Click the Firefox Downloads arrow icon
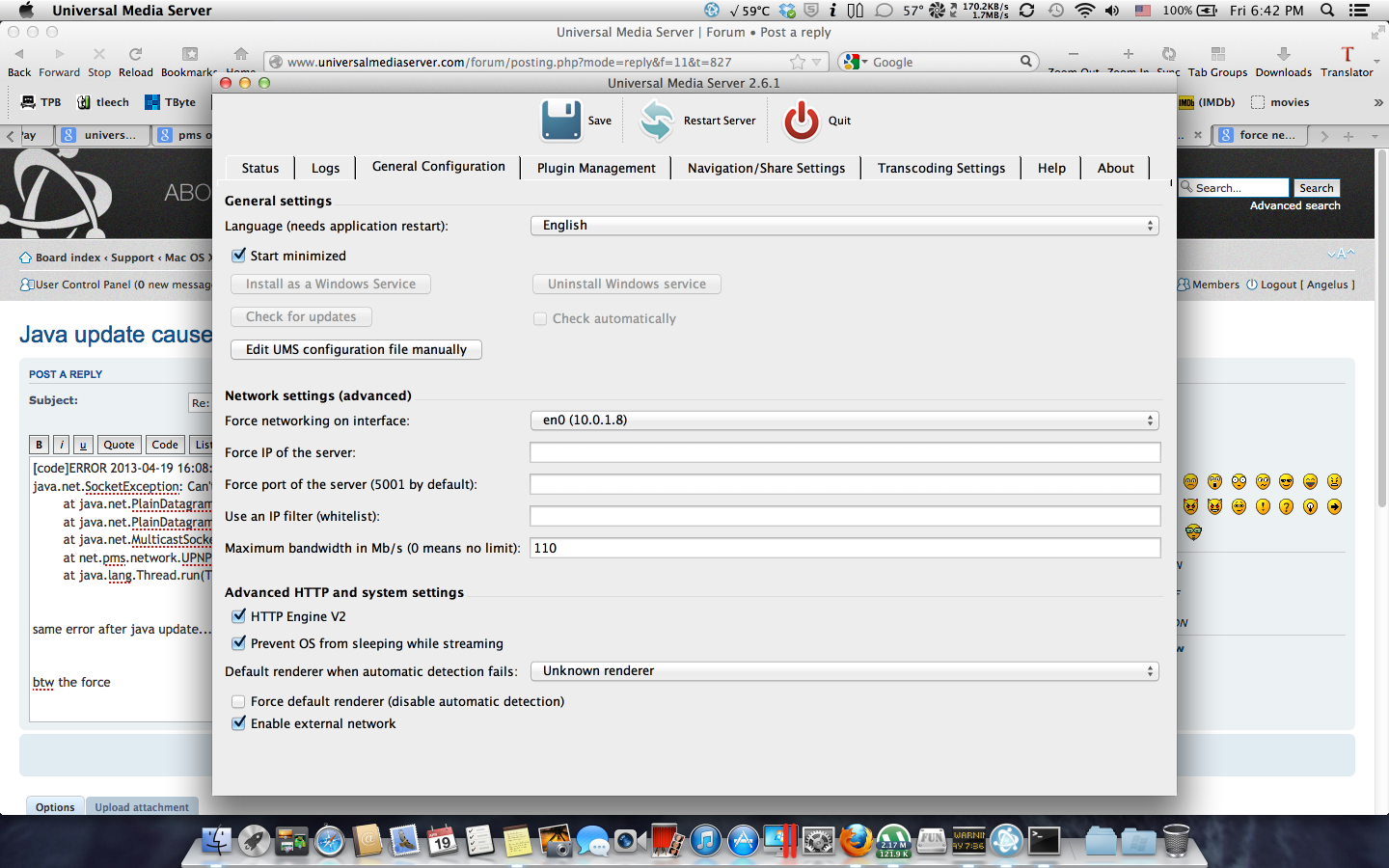Screen dimensions: 1389x868 click(x=1283, y=54)
